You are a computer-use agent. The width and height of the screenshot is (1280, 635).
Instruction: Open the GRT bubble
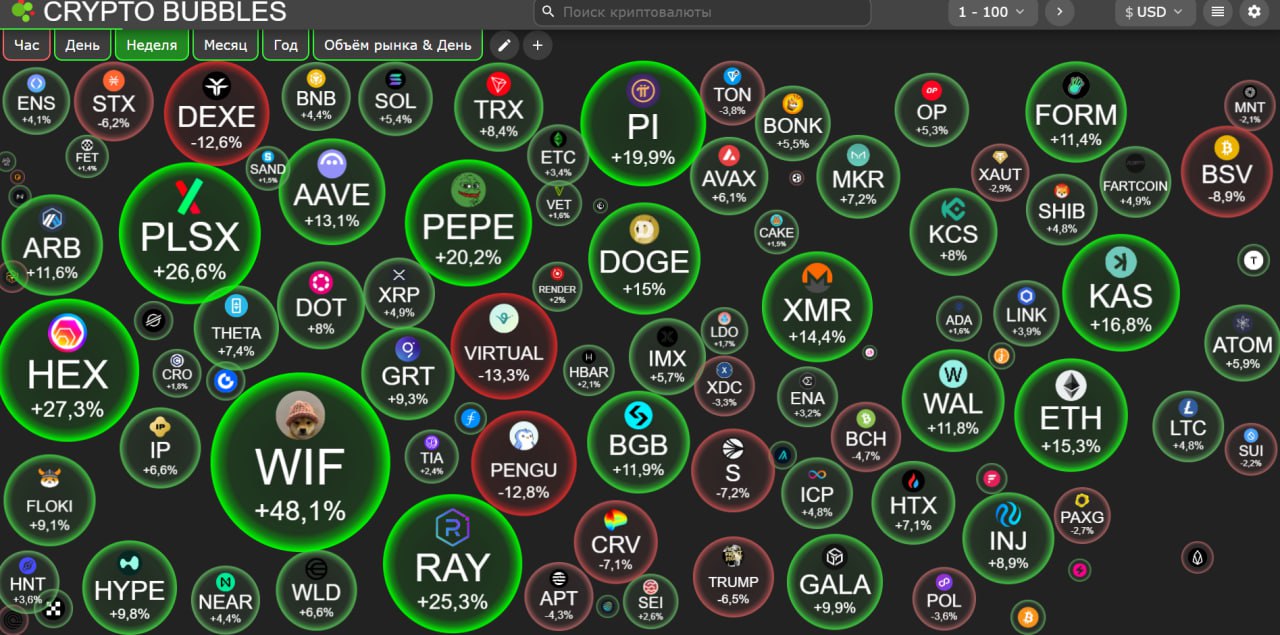coord(408,374)
